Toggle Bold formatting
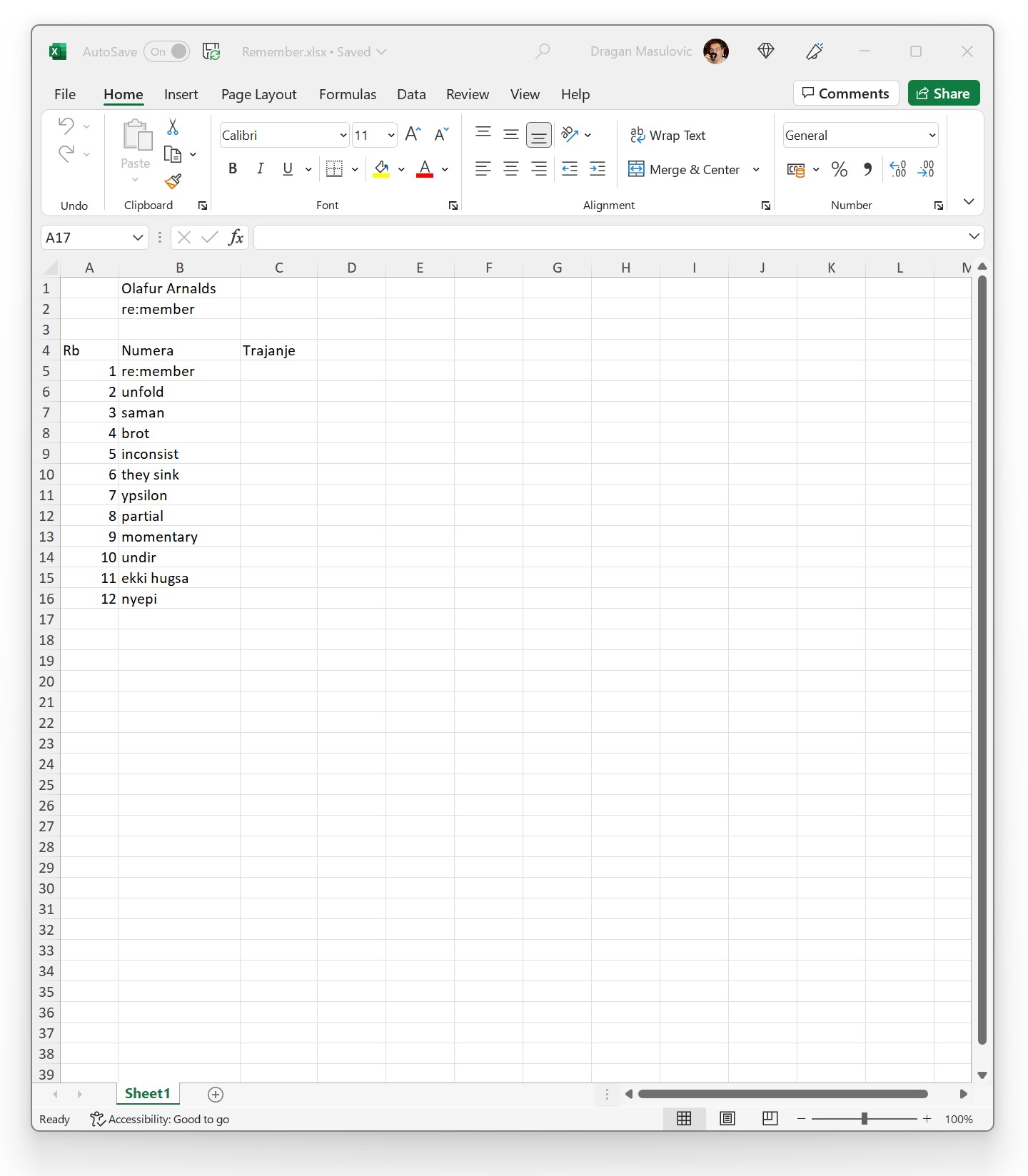Screen dimensions: 1028x1176 (x=233, y=169)
